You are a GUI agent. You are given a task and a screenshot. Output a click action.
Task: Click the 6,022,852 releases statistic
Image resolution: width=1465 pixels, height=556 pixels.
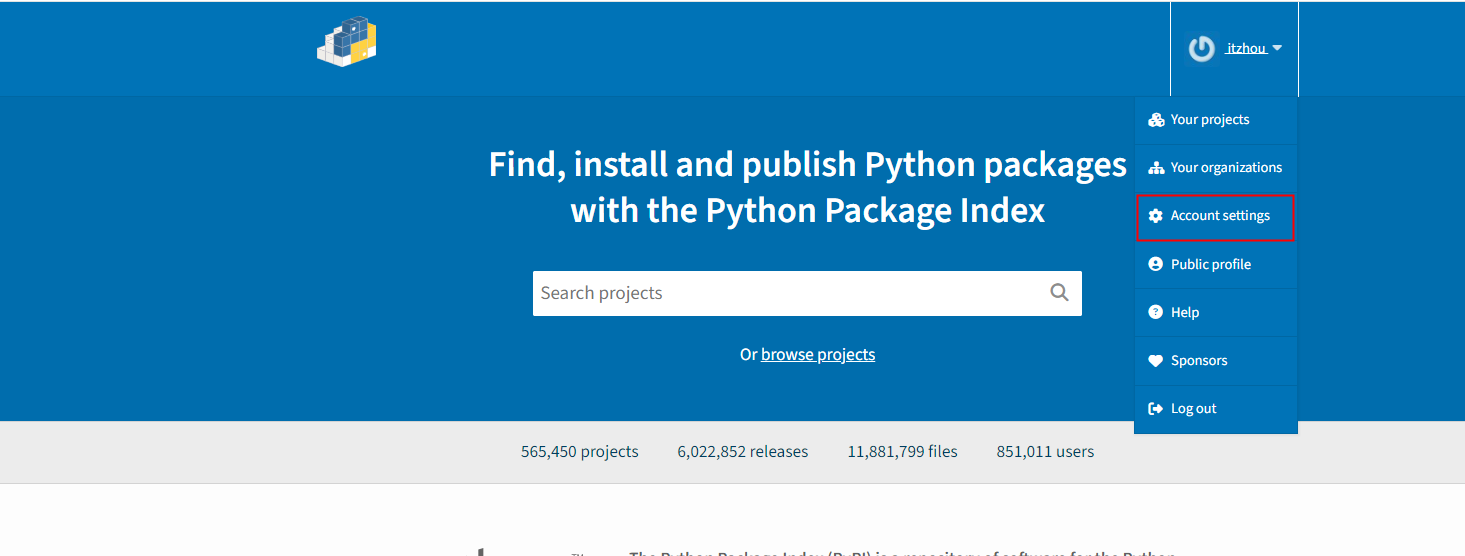point(742,452)
